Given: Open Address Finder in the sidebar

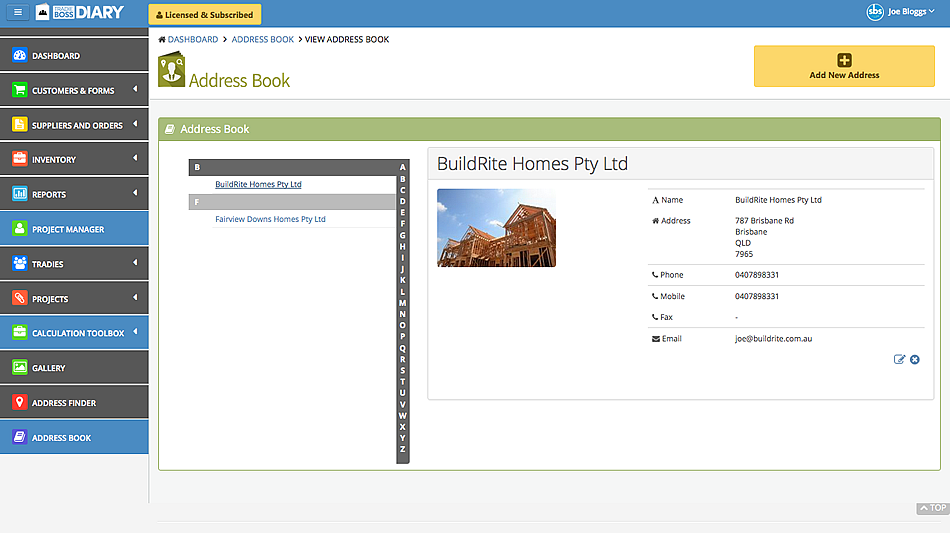Looking at the screenshot, I should [x=74, y=402].
